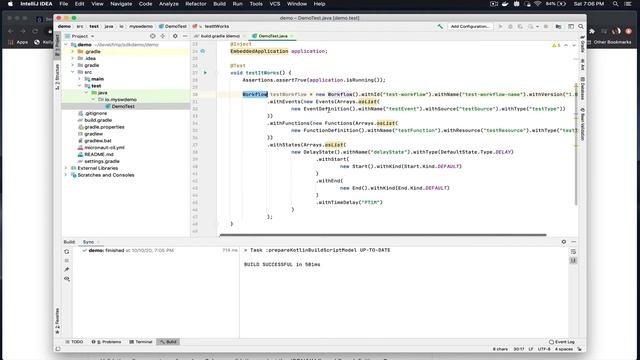Toggle soft-wrap icon in the build output

[x=573, y=251]
